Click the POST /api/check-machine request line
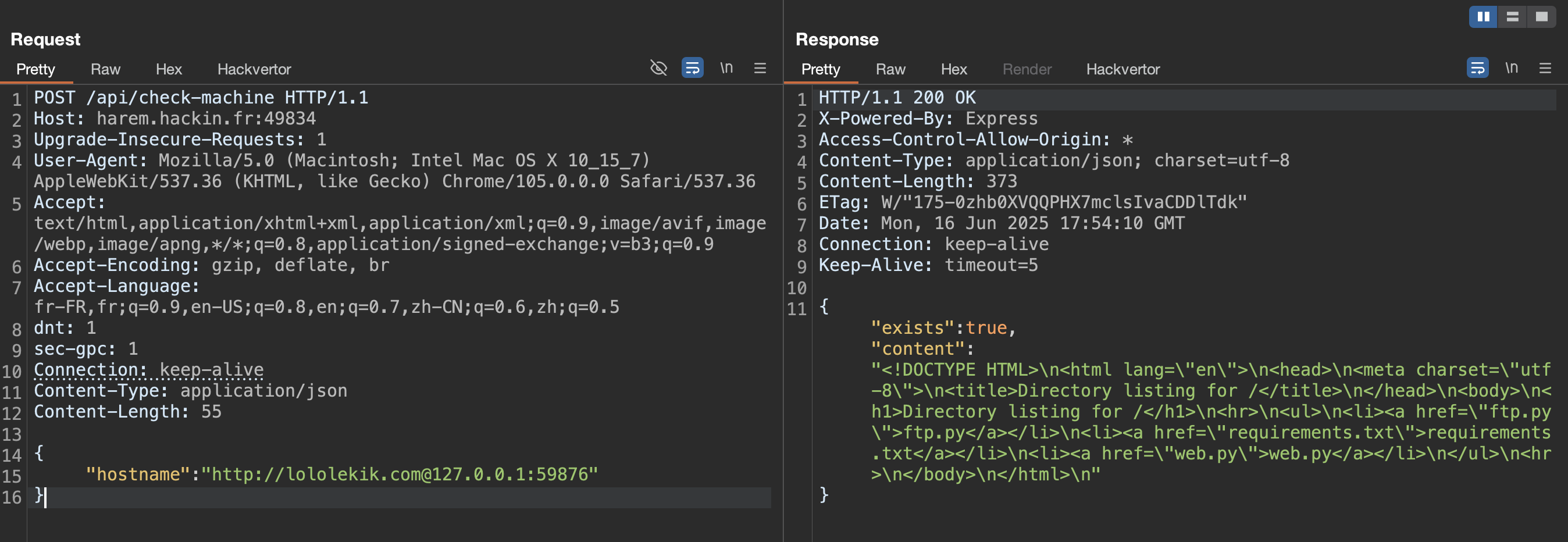This screenshot has width=1568, height=542. coord(201,97)
